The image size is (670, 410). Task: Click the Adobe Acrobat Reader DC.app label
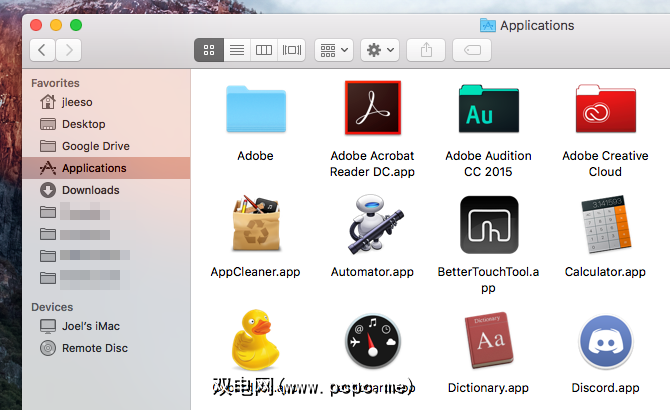point(372,164)
